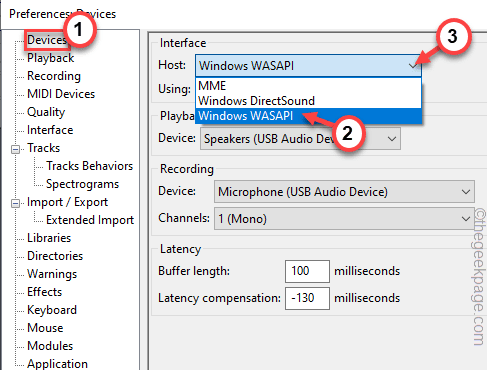The width and height of the screenshot is (487, 370).
Task: Select Spectrograms under Tracks
Action: (x=82, y=184)
